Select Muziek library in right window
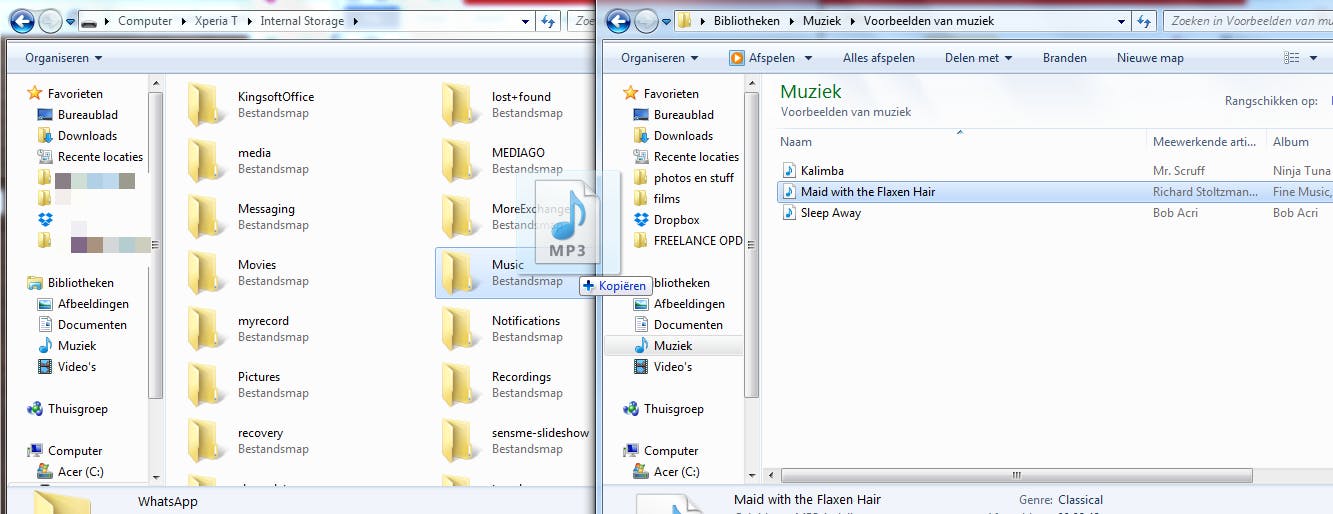Image resolution: width=1333 pixels, height=514 pixels. pyautogui.click(x=674, y=345)
